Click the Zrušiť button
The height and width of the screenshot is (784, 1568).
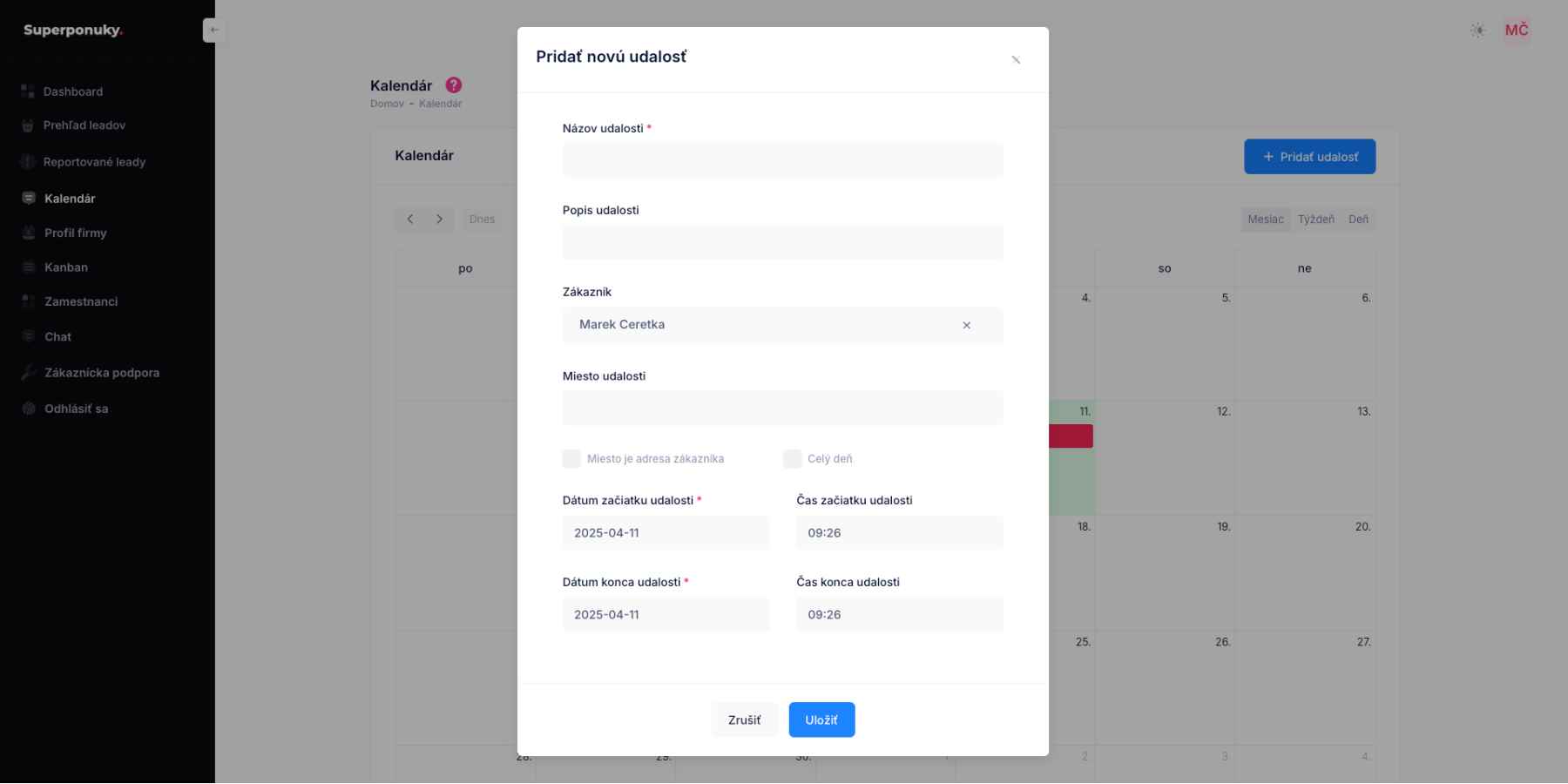pyautogui.click(x=744, y=720)
